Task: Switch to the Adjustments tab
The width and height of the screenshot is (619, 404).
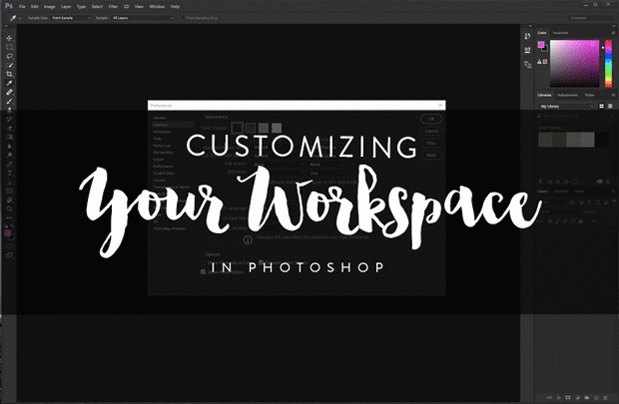Action: click(568, 95)
